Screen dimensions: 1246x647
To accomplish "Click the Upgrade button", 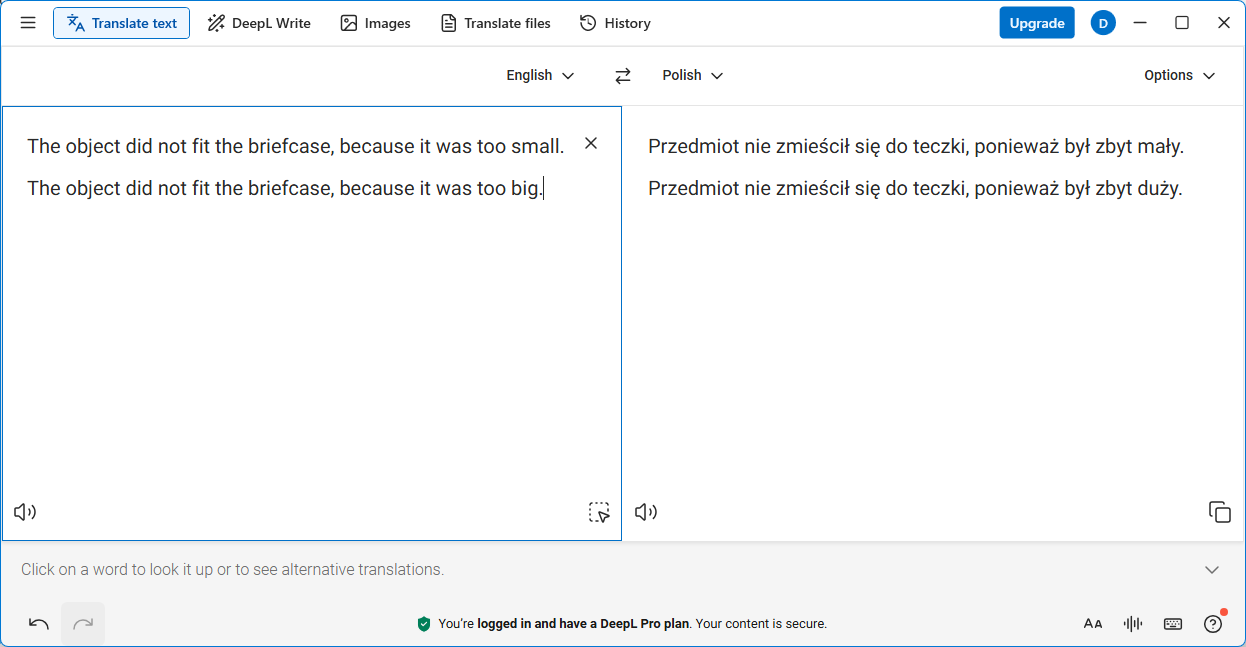I will coord(1036,23).
